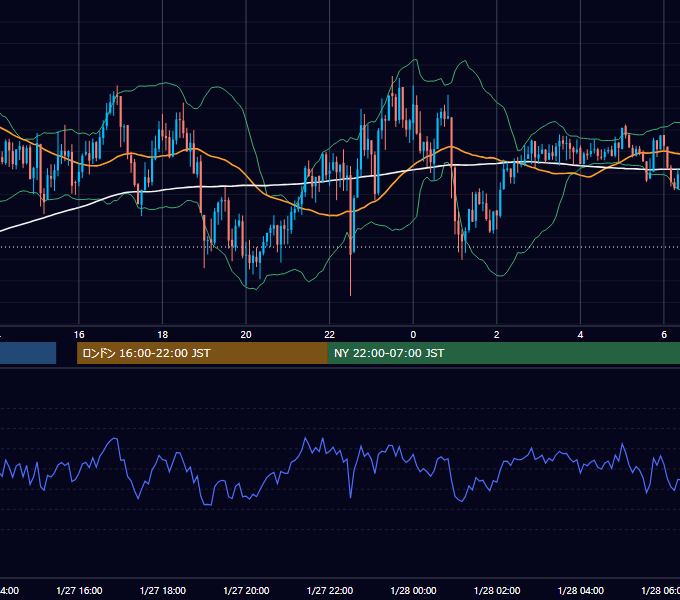The width and height of the screenshot is (680, 600).
Task: Click hour label 6 under price chart
Action: tap(664, 335)
